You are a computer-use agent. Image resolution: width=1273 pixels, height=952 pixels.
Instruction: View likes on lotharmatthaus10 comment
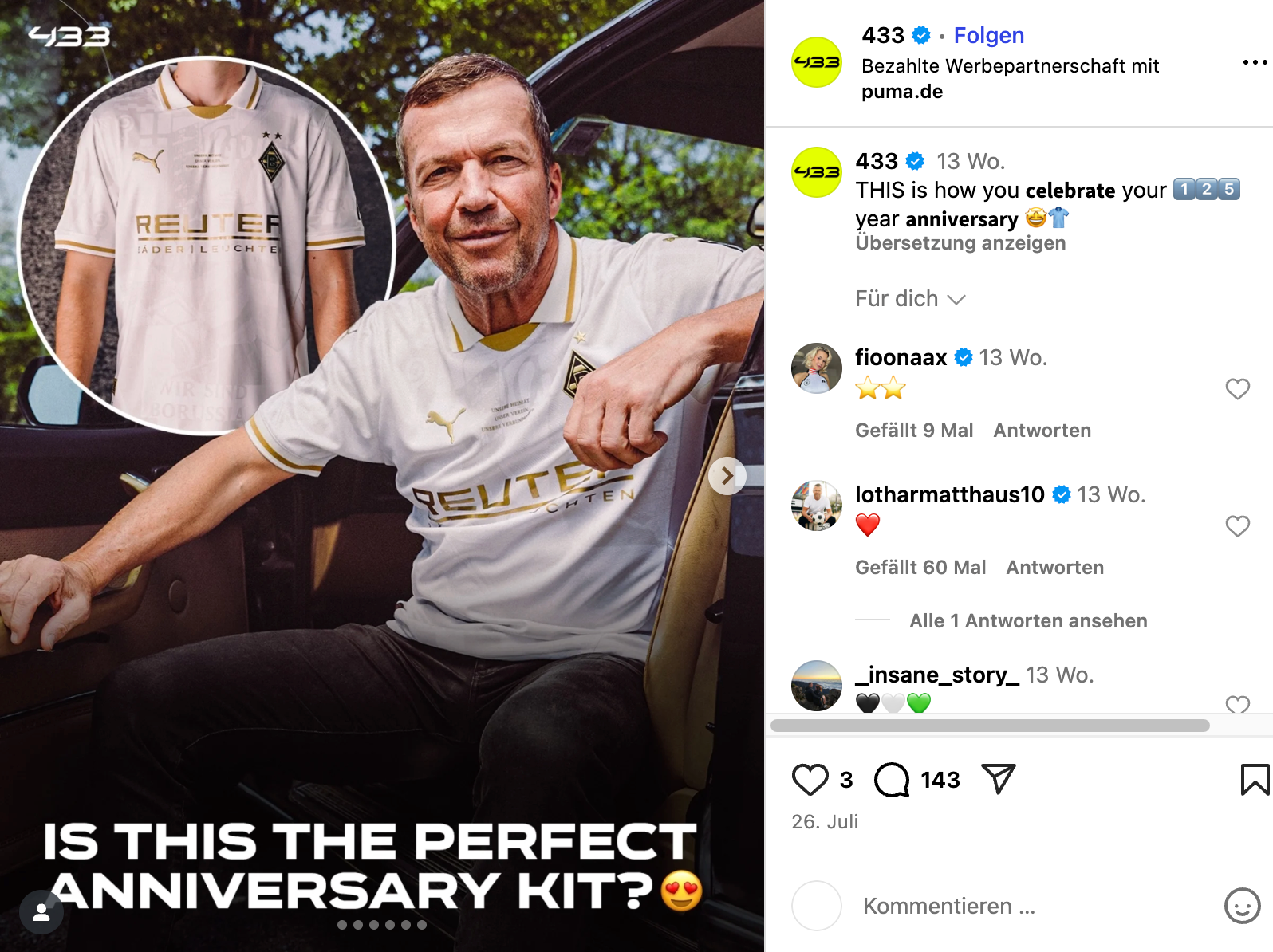point(920,568)
